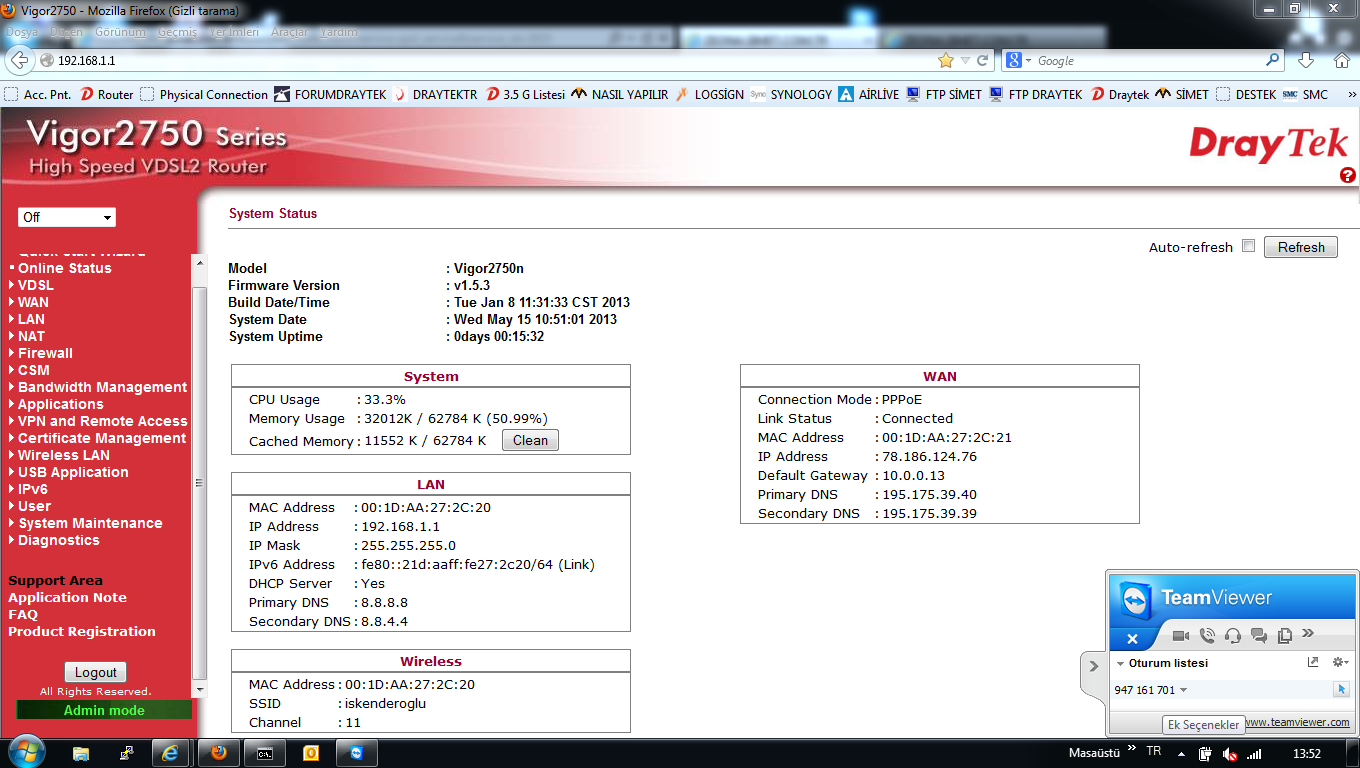
Task: Click the Clean button for cached memory
Action: (x=530, y=441)
